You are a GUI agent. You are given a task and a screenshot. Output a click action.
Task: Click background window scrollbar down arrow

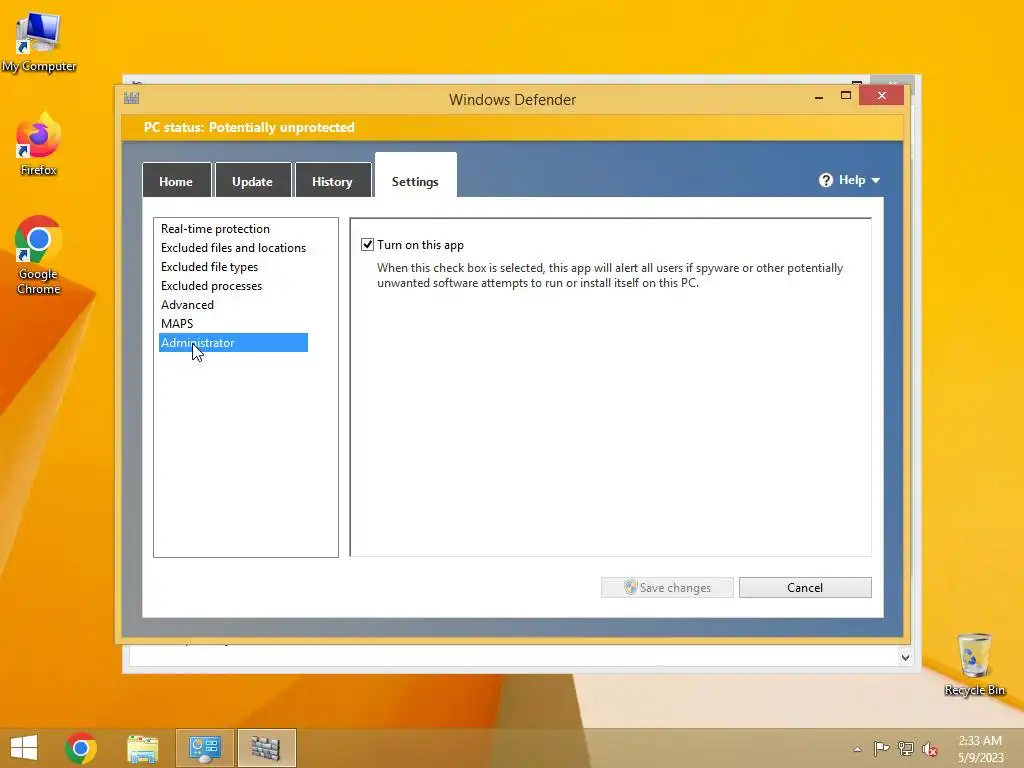coord(905,658)
